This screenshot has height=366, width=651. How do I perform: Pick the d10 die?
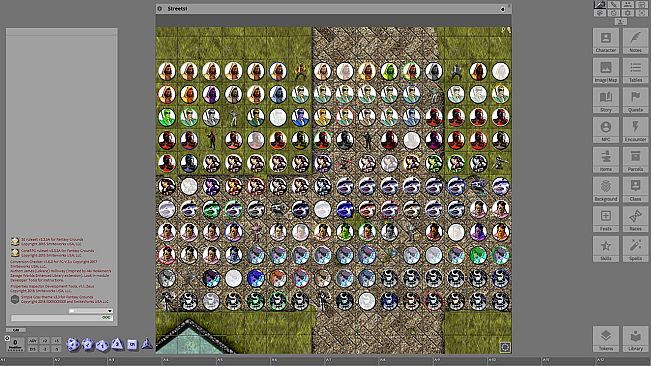[x=102, y=345]
